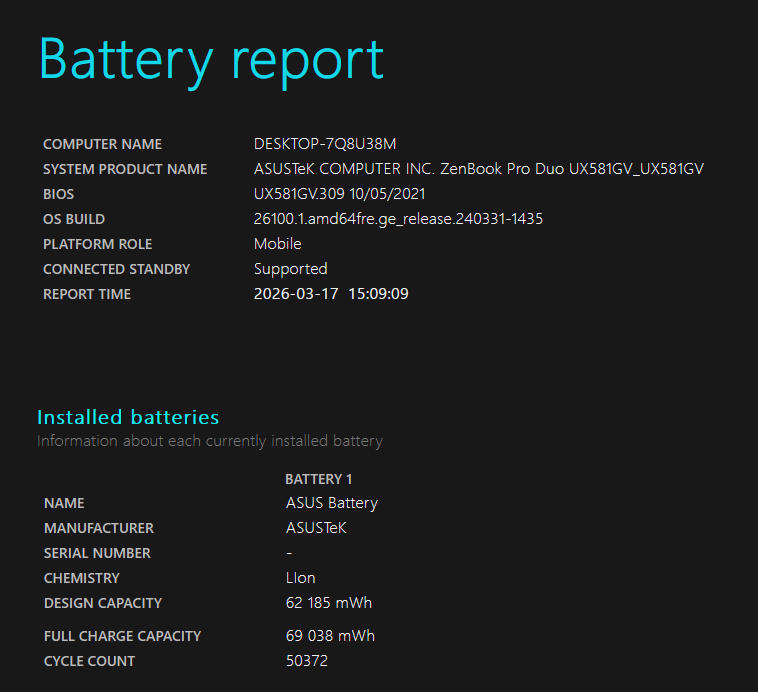Screen dimensions: 758x692
Task: Select the SERIAL NUMBER row label
Action: click(97, 553)
